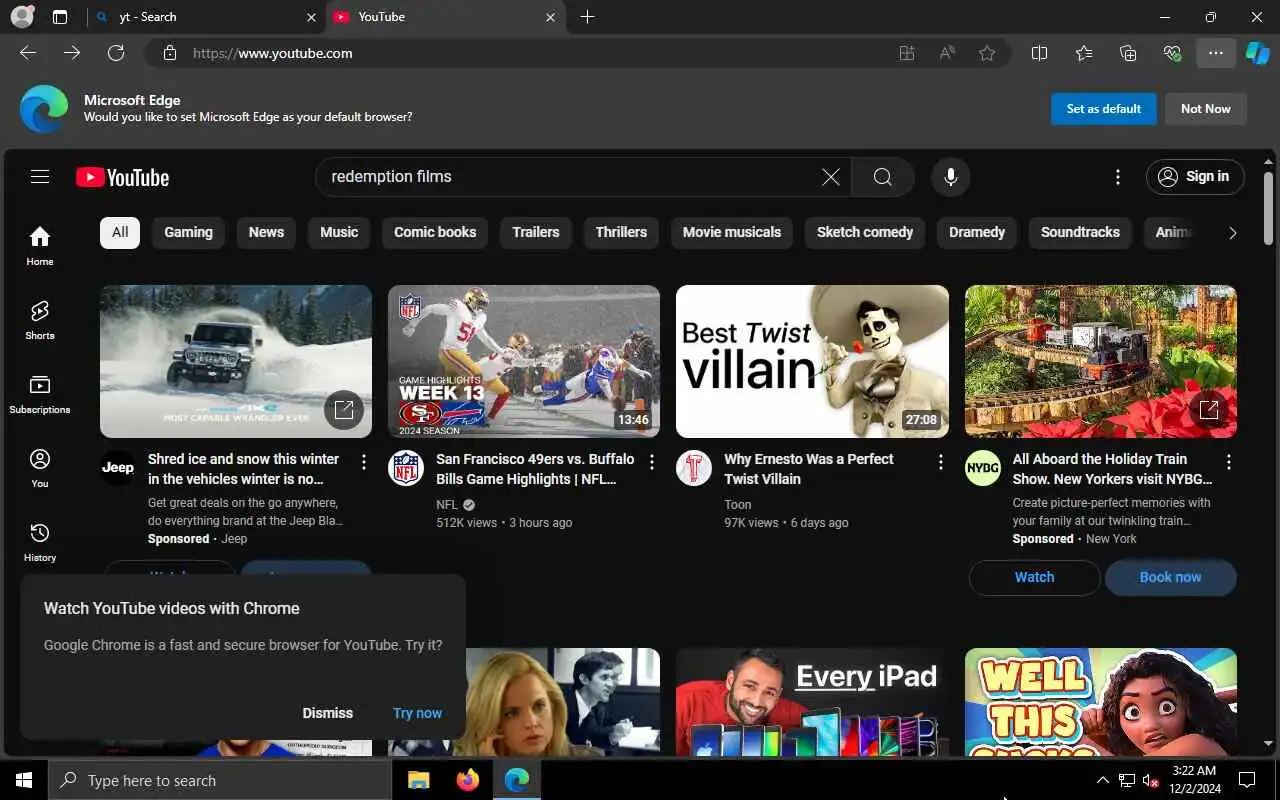The height and width of the screenshot is (800, 1280).
Task: Select the Thrillers chip
Action: (621, 232)
